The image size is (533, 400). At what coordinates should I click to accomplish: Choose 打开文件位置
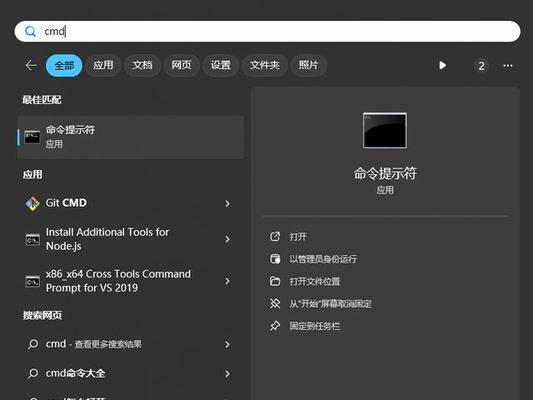tap(314, 282)
